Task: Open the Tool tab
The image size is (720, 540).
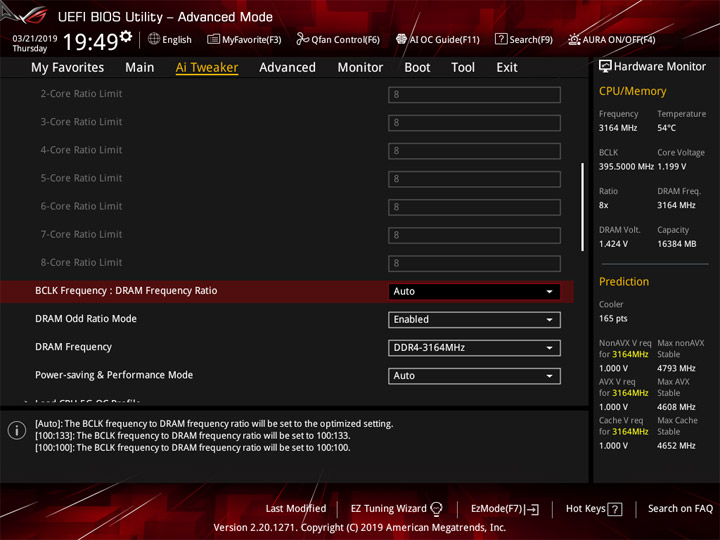Action: (463, 68)
